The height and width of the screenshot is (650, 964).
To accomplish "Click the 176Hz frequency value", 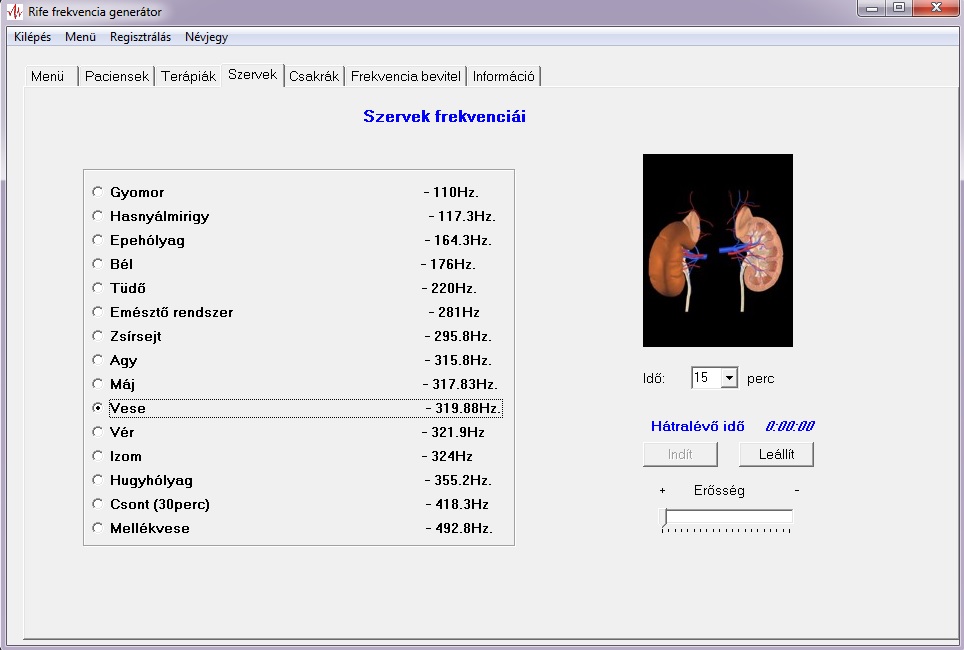I will pos(449,264).
